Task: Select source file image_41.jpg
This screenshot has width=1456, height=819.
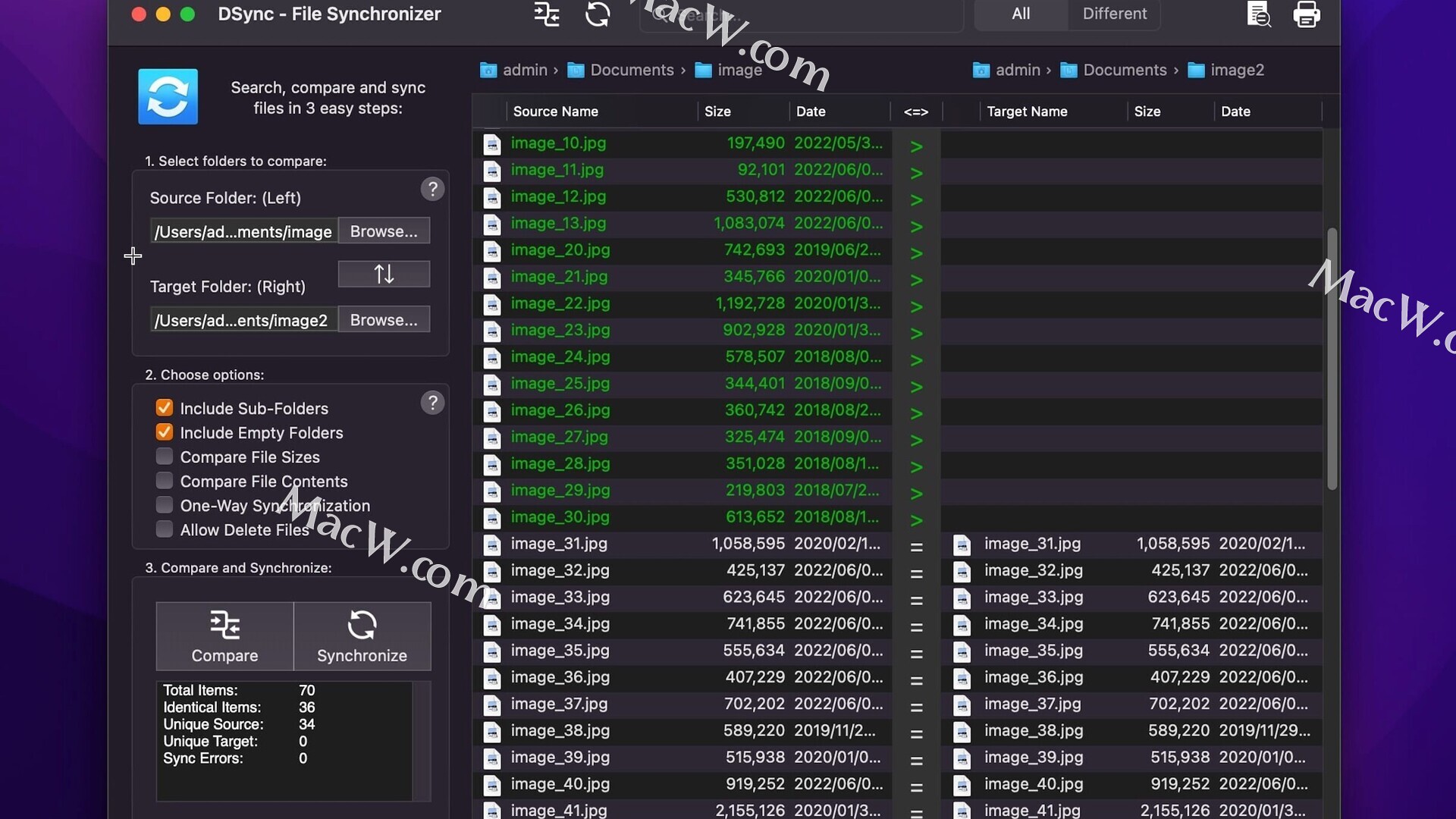Action: [x=559, y=810]
